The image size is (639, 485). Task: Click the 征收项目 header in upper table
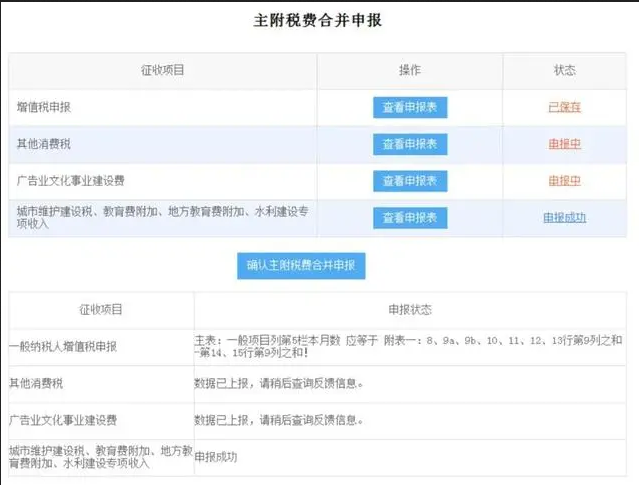click(163, 70)
